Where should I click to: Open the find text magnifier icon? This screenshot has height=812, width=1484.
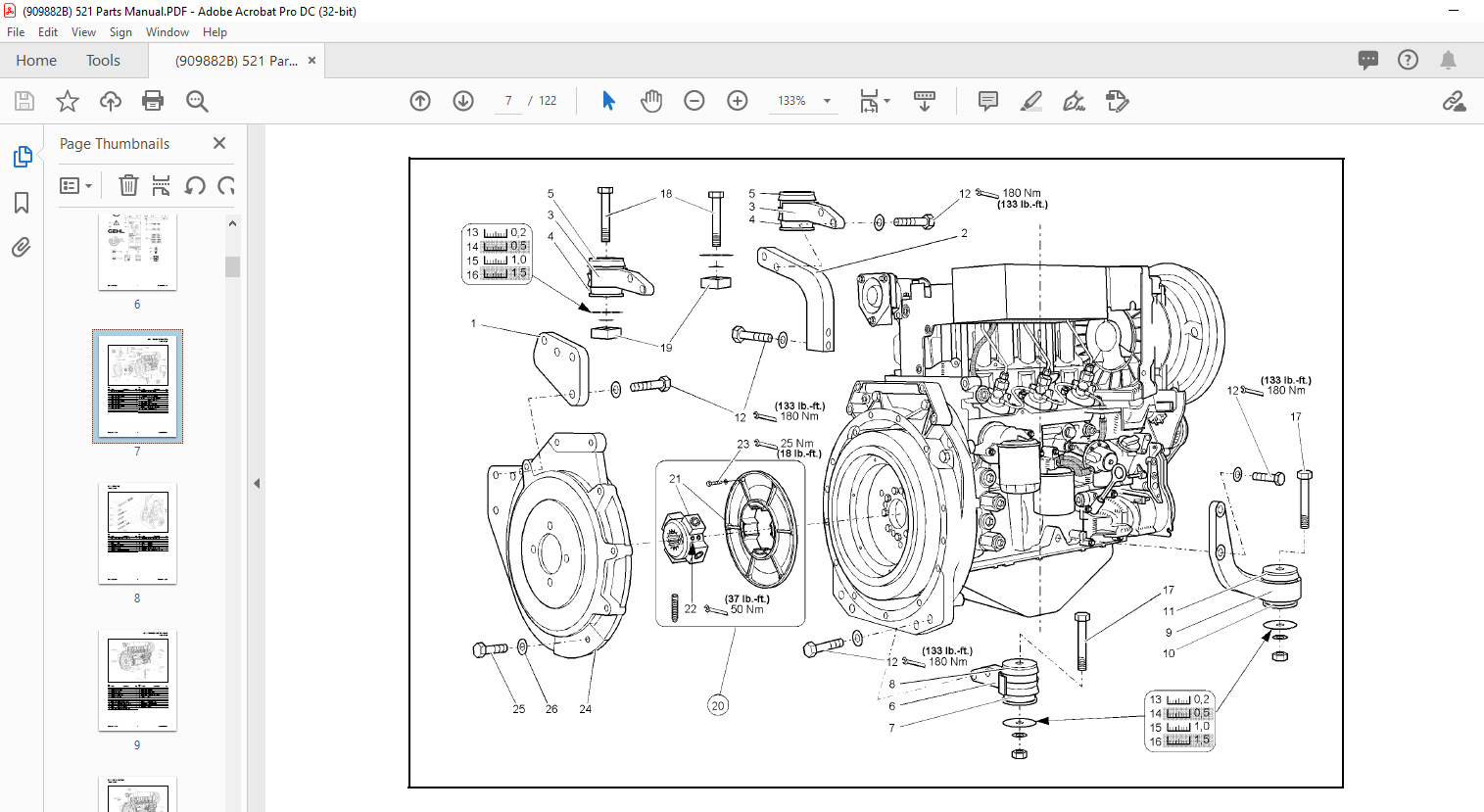point(197,101)
